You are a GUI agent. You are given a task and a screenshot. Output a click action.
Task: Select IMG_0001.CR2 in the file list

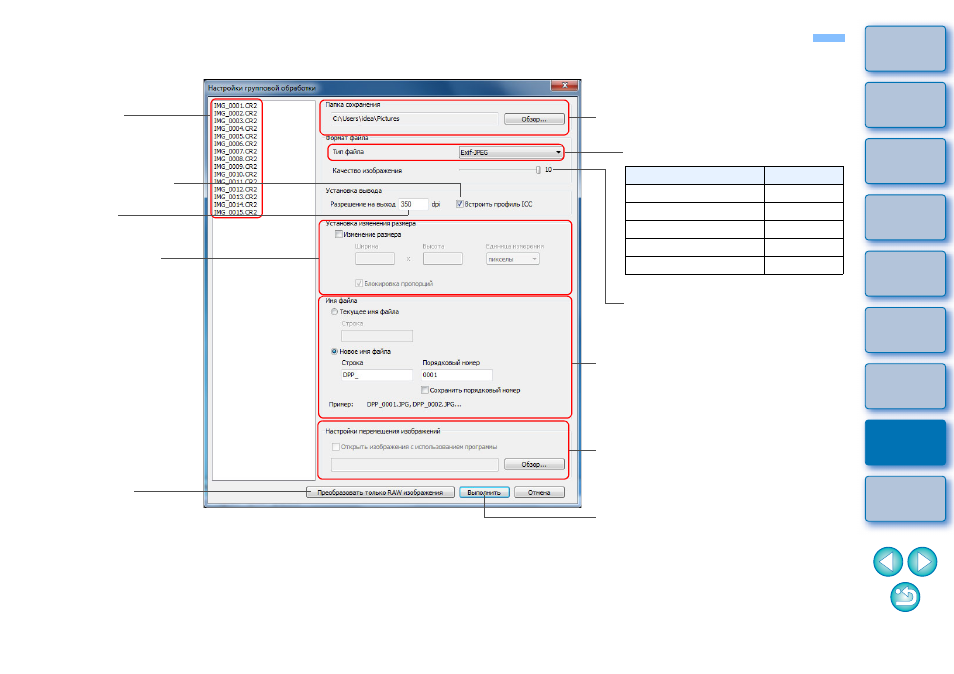[235, 106]
